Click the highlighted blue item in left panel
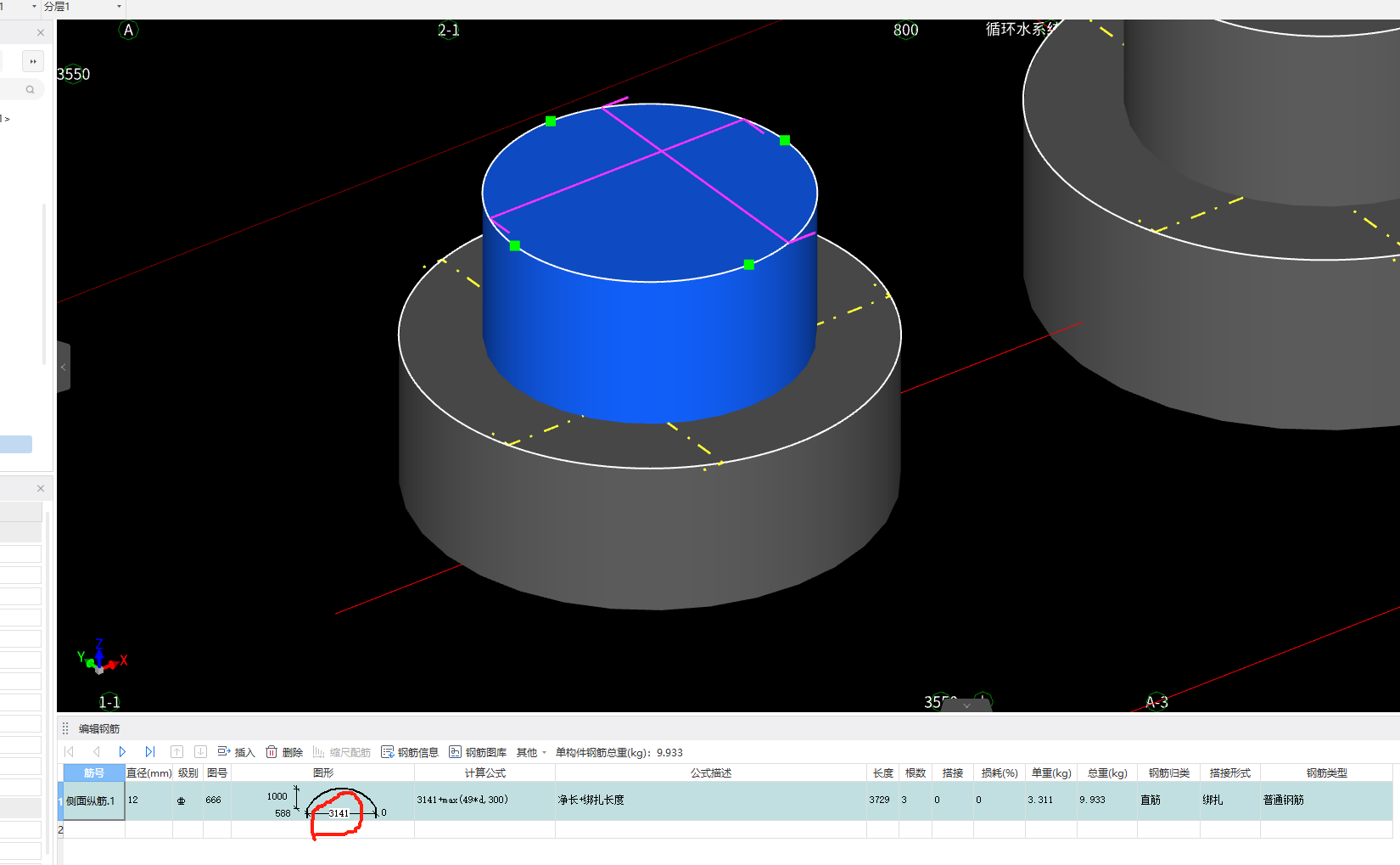The height and width of the screenshot is (865, 1400). click(x=16, y=444)
